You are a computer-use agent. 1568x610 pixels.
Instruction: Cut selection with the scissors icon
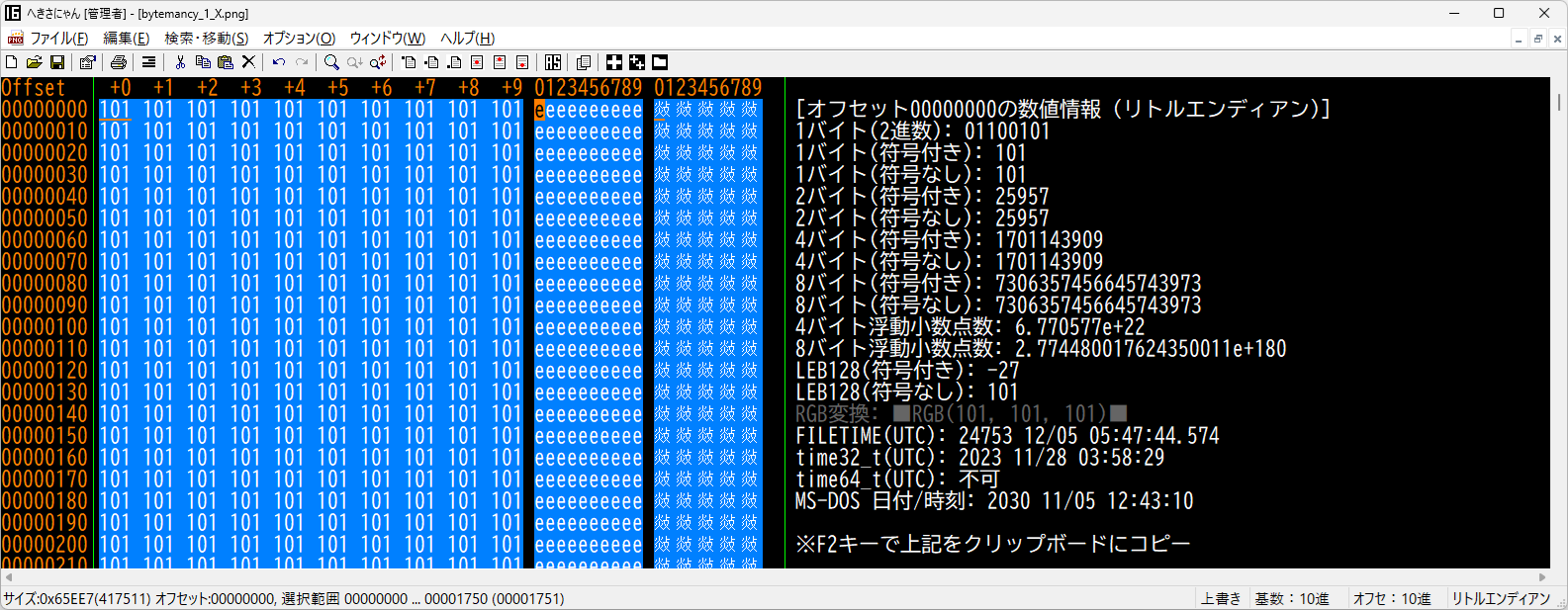tap(180, 62)
